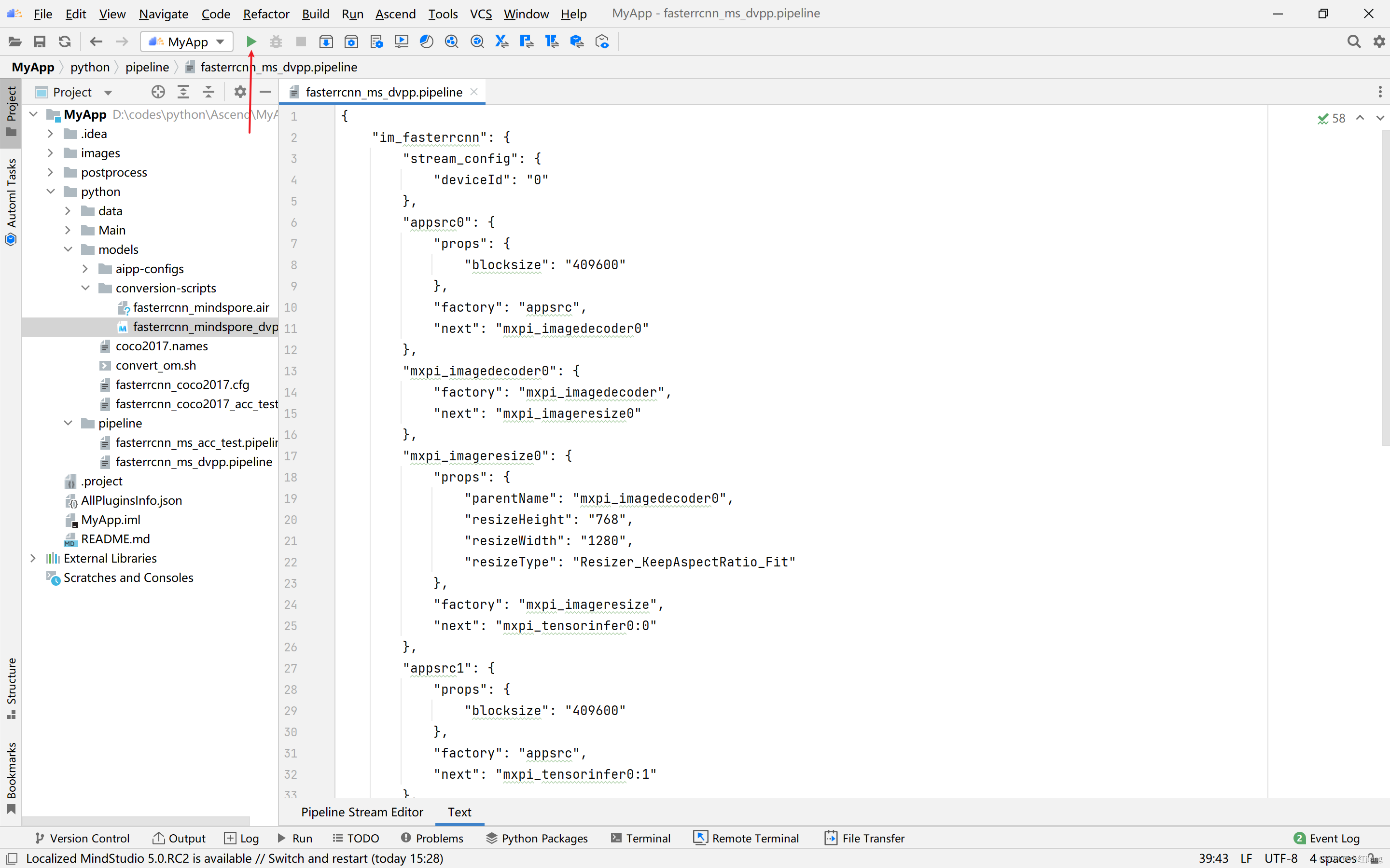Collapse the conversion-scripts folder
Viewport: 1390px width, 868px height.
tap(85, 288)
